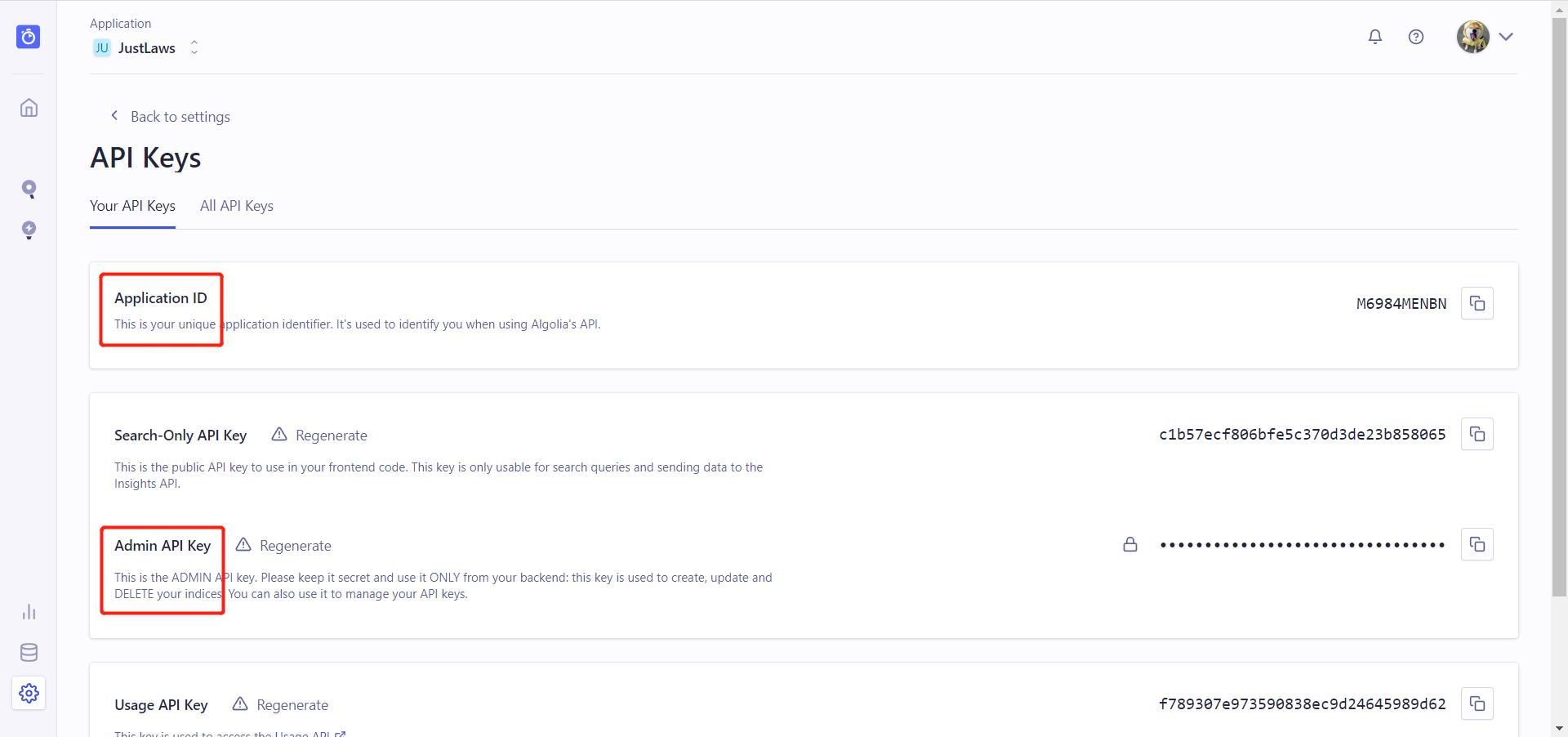Image resolution: width=1568 pixels, height=737 pixels.
Task: Copy the Search-Only API Key
Action: pyautogui.click(x=1477, y=434)
